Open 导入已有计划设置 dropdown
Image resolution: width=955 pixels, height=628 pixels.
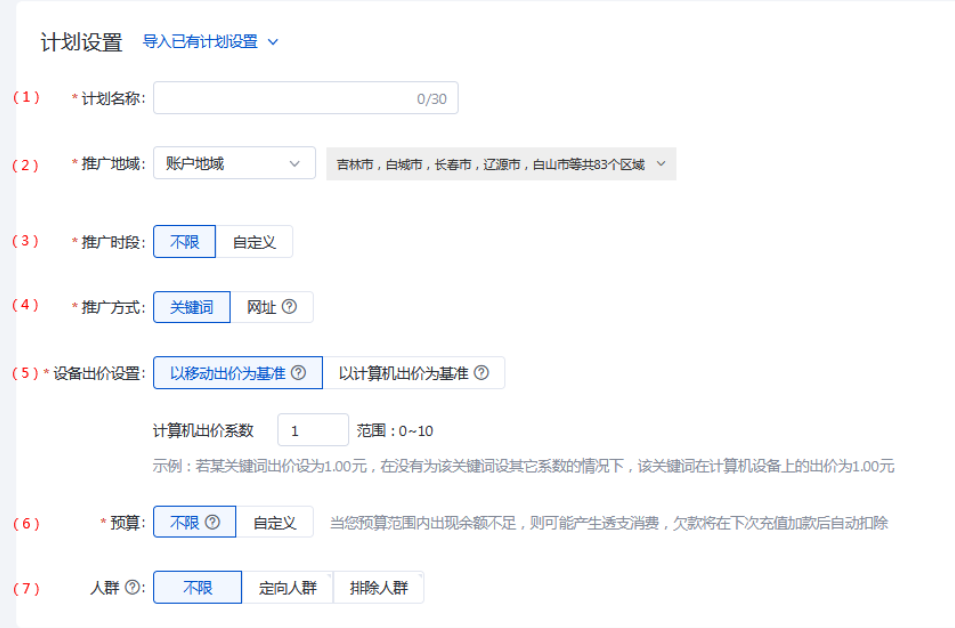210,42
